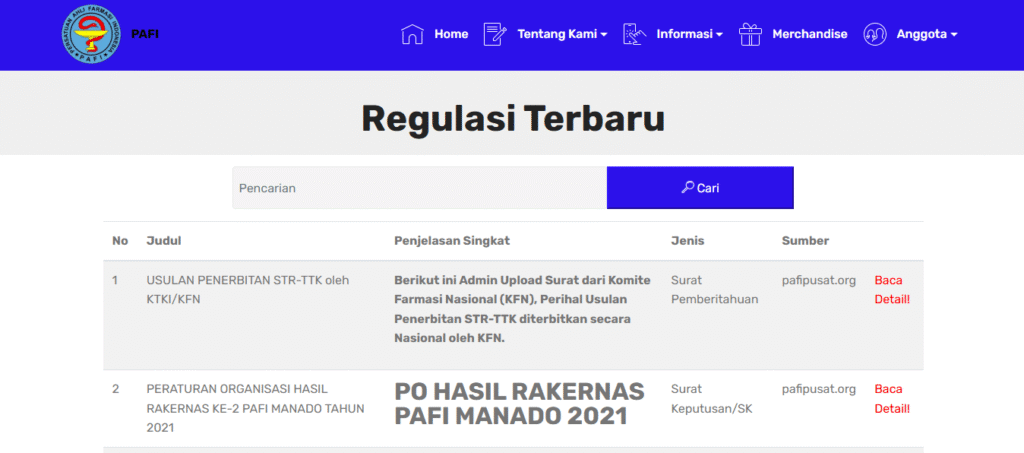Click the PAFI brand text in header
Screen dimensions: 1024x453
[x=145, y=34]
